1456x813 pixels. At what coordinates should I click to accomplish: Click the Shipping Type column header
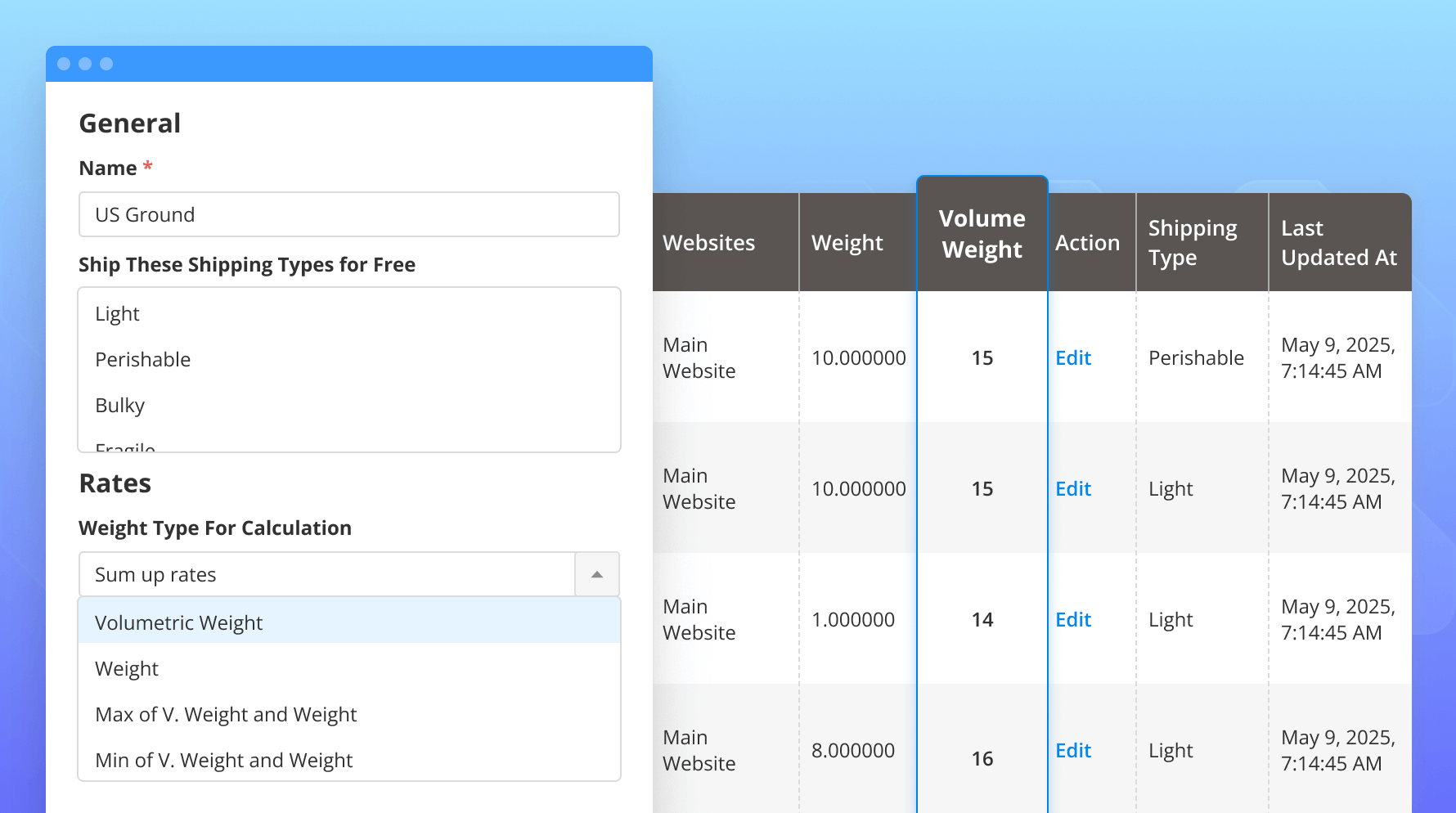(1192, 243)
